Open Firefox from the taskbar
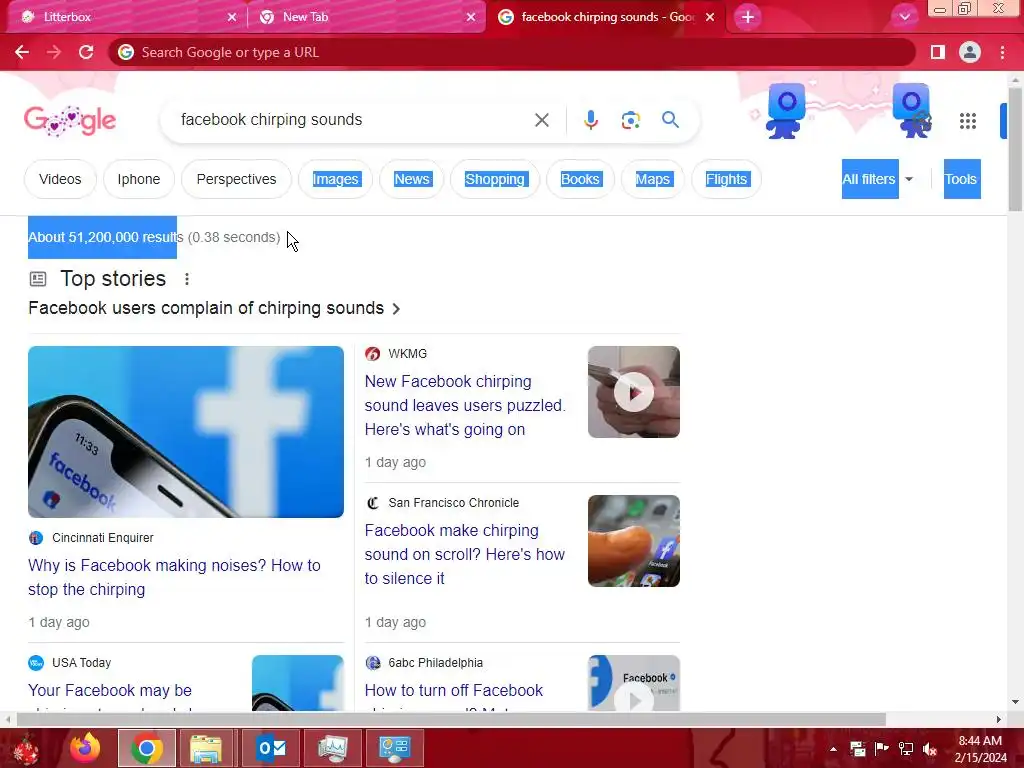 tap(86, 748)
